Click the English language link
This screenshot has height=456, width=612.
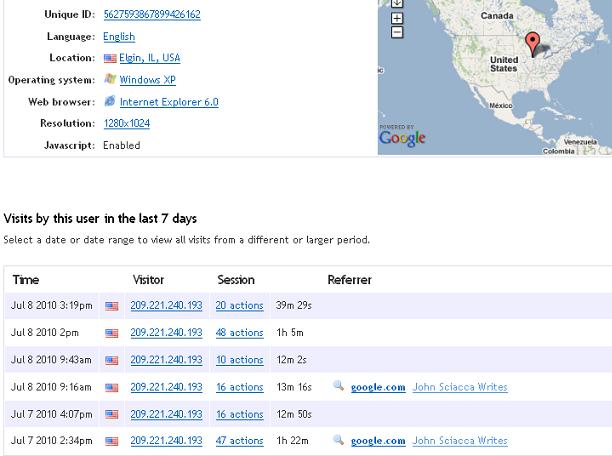[x=119, y=36]
